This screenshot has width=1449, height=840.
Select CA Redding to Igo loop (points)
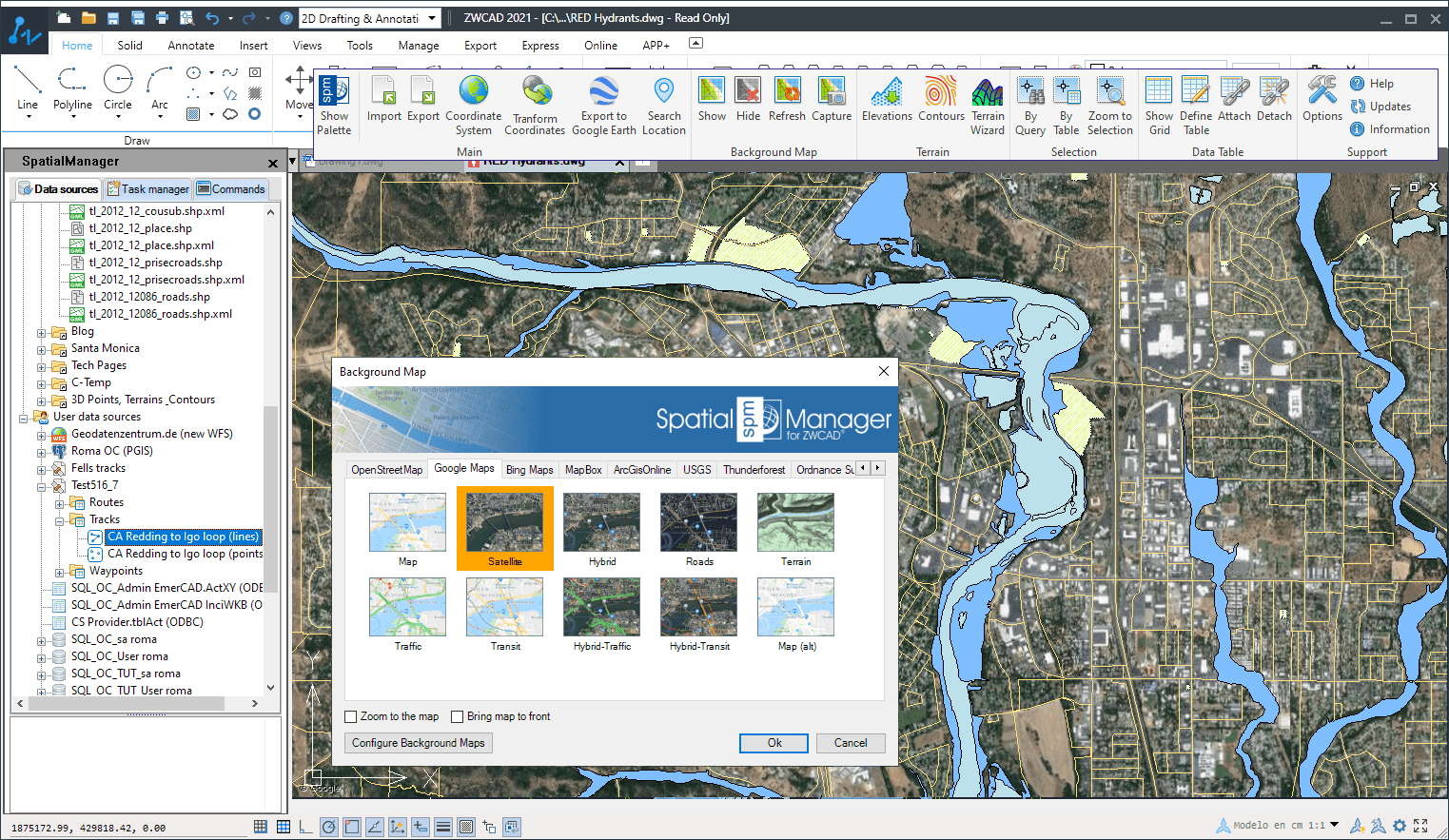(x=185, y=554)
